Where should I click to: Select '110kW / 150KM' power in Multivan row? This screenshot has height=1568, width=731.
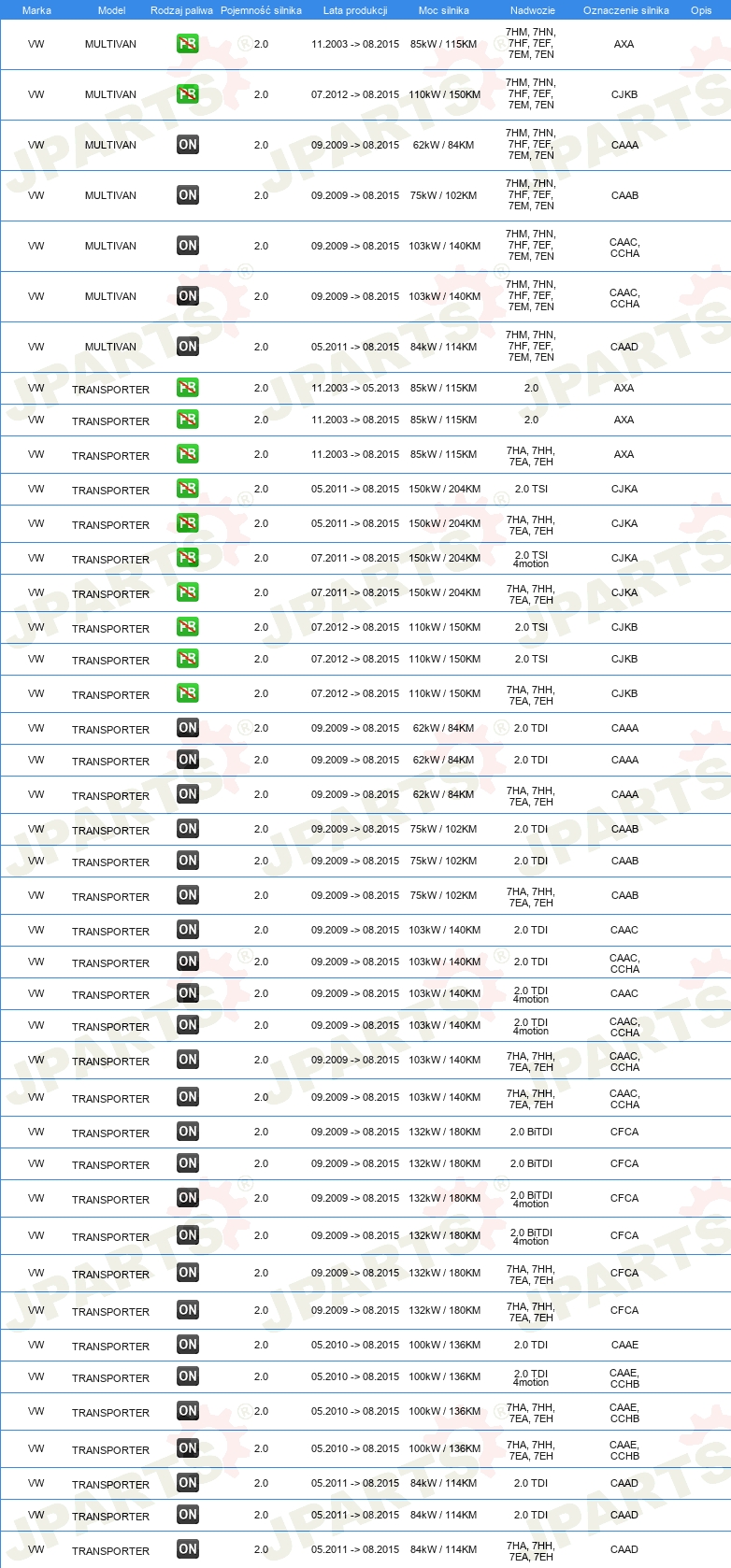pyautogui.click(x=445, y=94)
